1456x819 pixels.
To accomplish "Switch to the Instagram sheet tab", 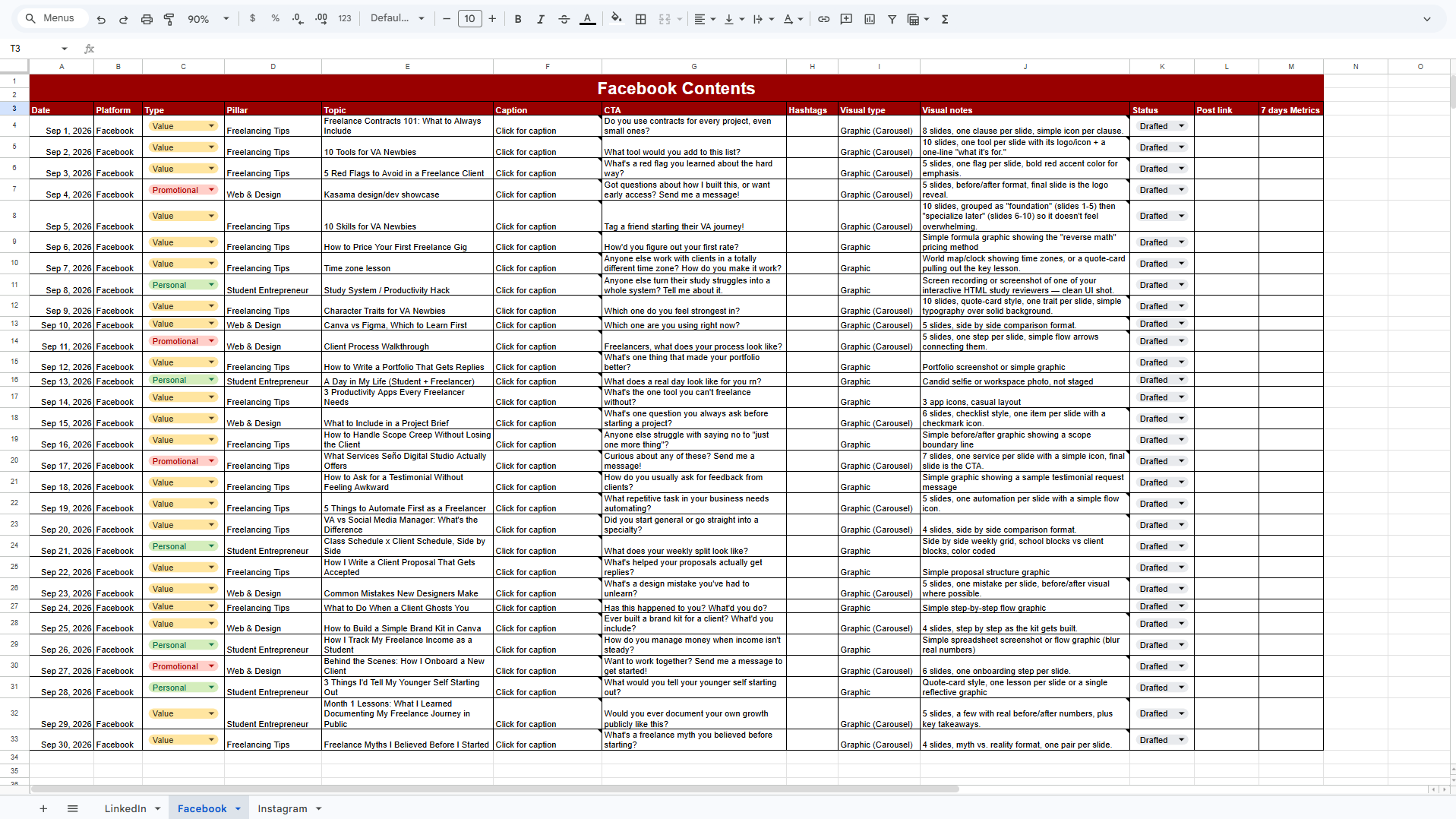I will [x=283, y=808].
